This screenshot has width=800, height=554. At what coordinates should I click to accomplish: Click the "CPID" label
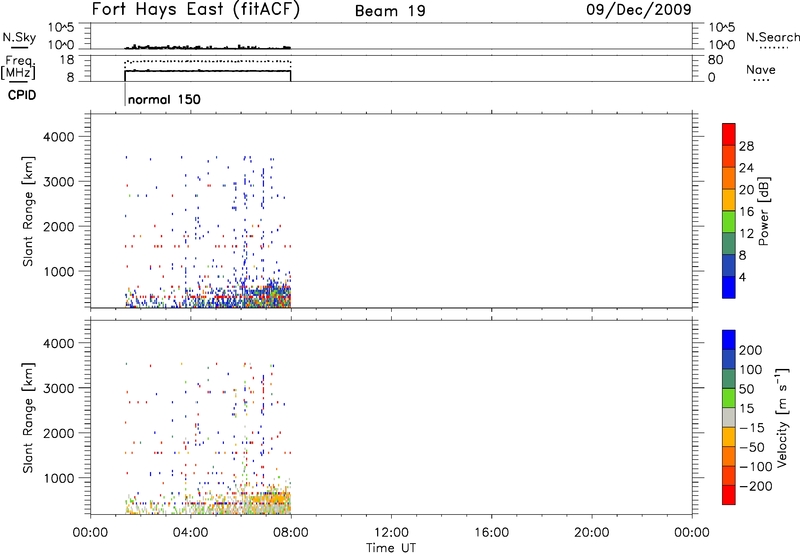[22, 95]
